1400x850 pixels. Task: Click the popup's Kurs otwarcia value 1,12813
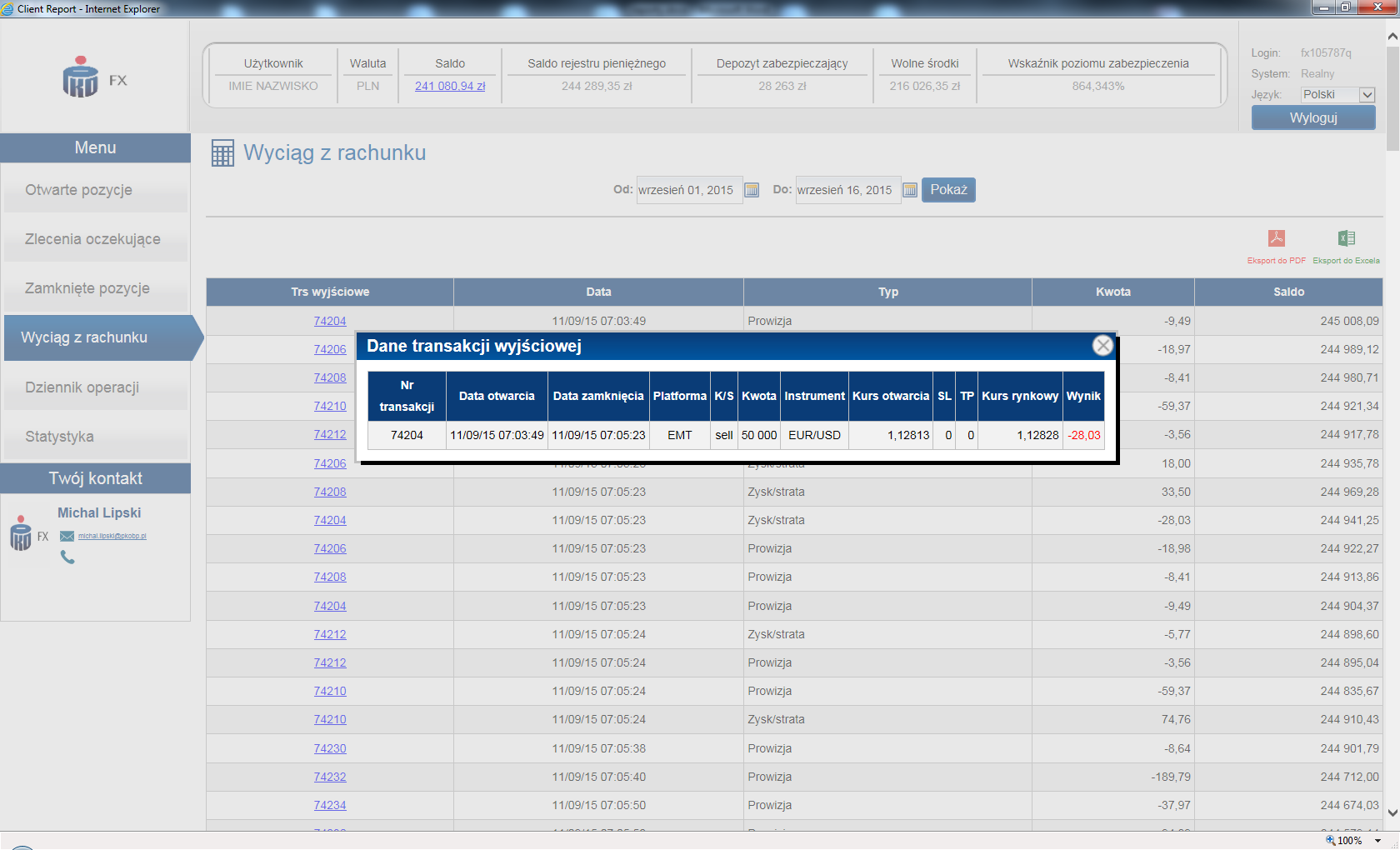coord(908,435)
